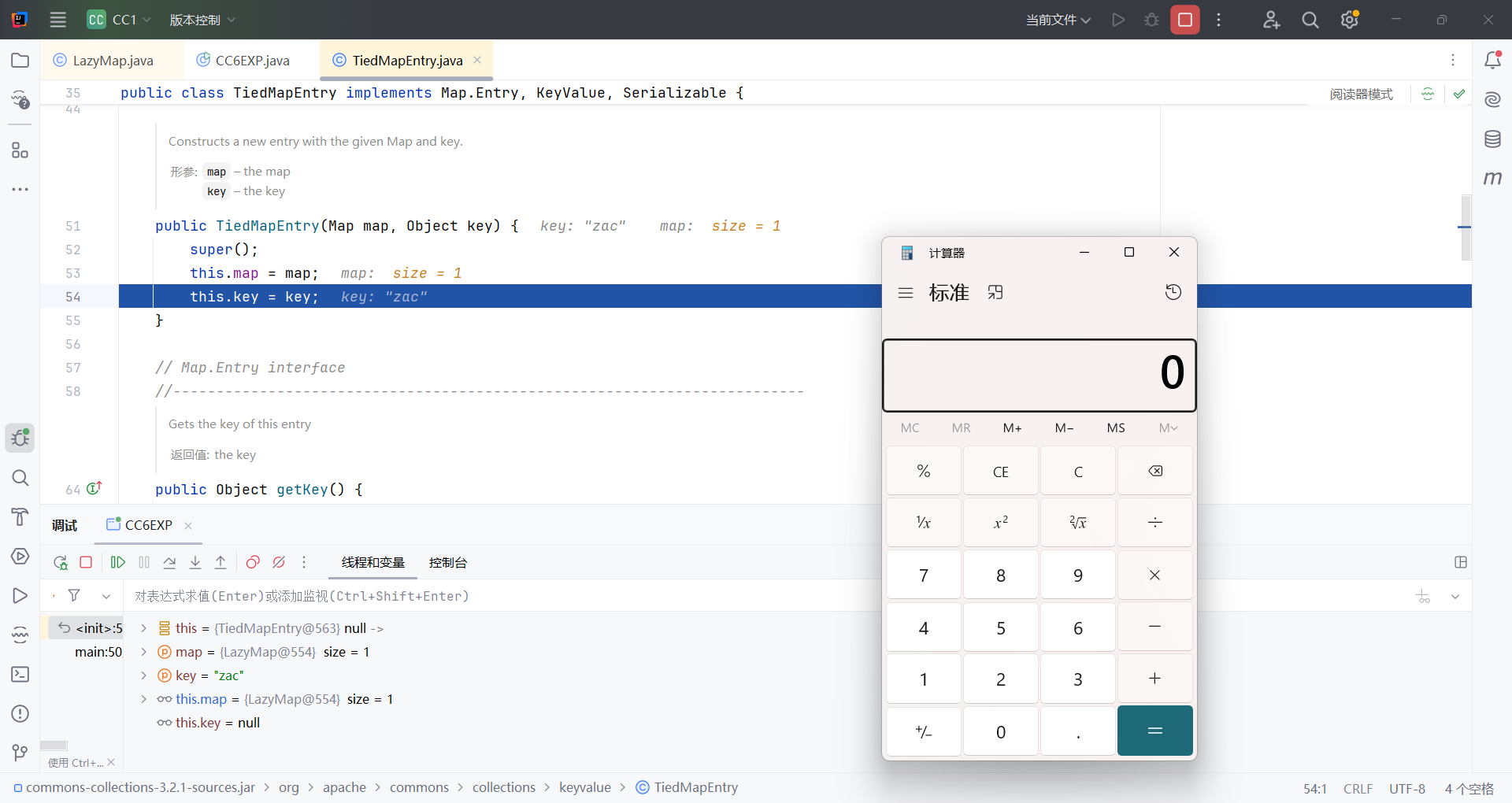
Task: Open the Database tool window icon
Action: (1492, 139)
